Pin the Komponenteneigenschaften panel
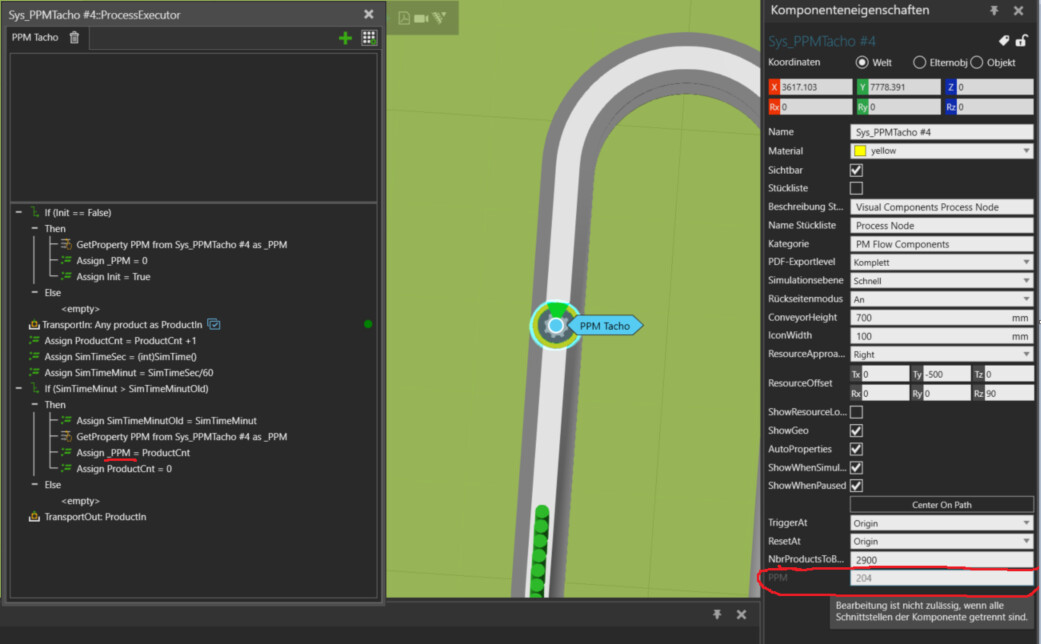This screenshot has width=1041, height=644. (x=994, y=11)
